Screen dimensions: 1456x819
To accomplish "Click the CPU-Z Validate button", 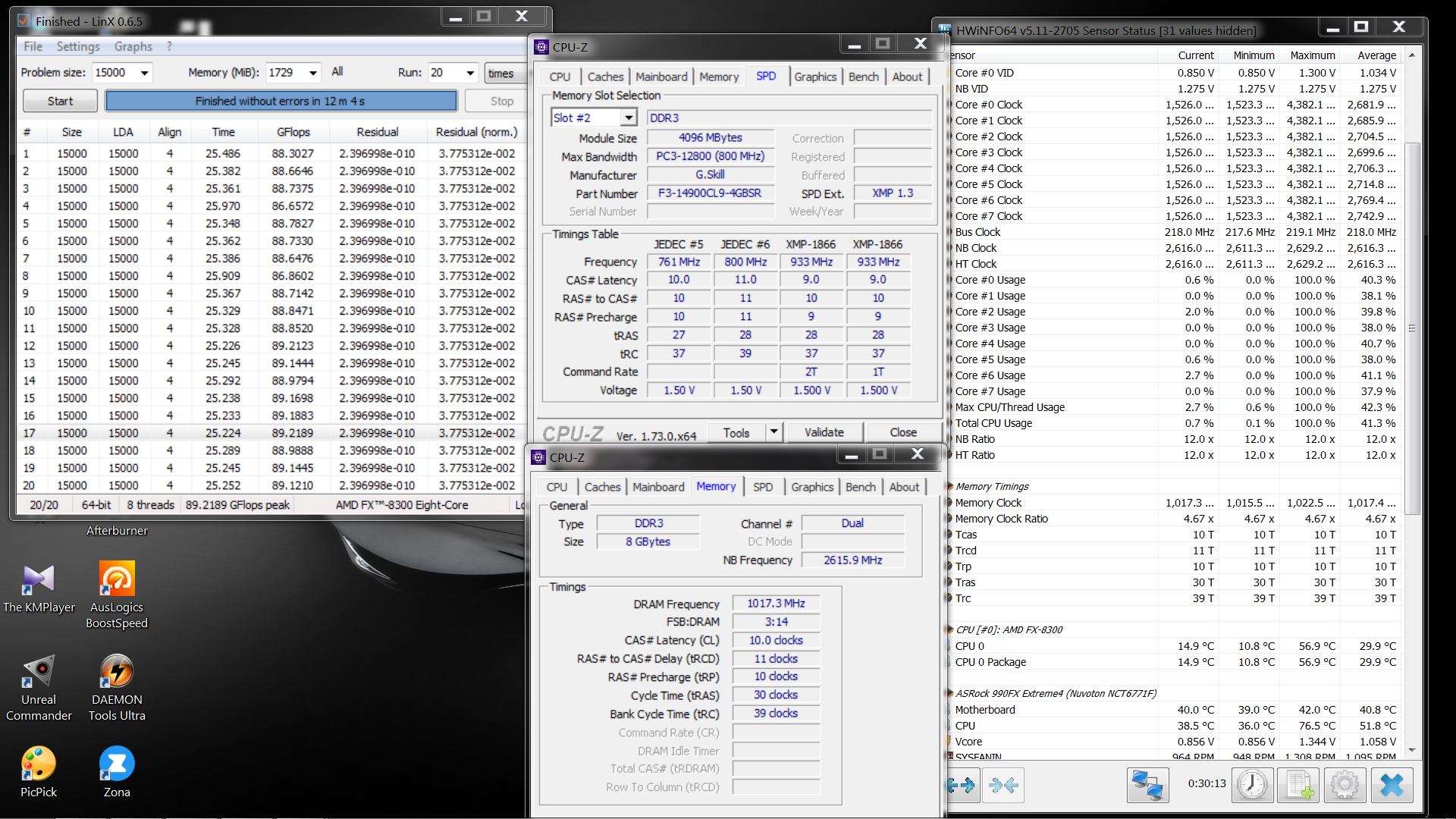I will 824,432.
